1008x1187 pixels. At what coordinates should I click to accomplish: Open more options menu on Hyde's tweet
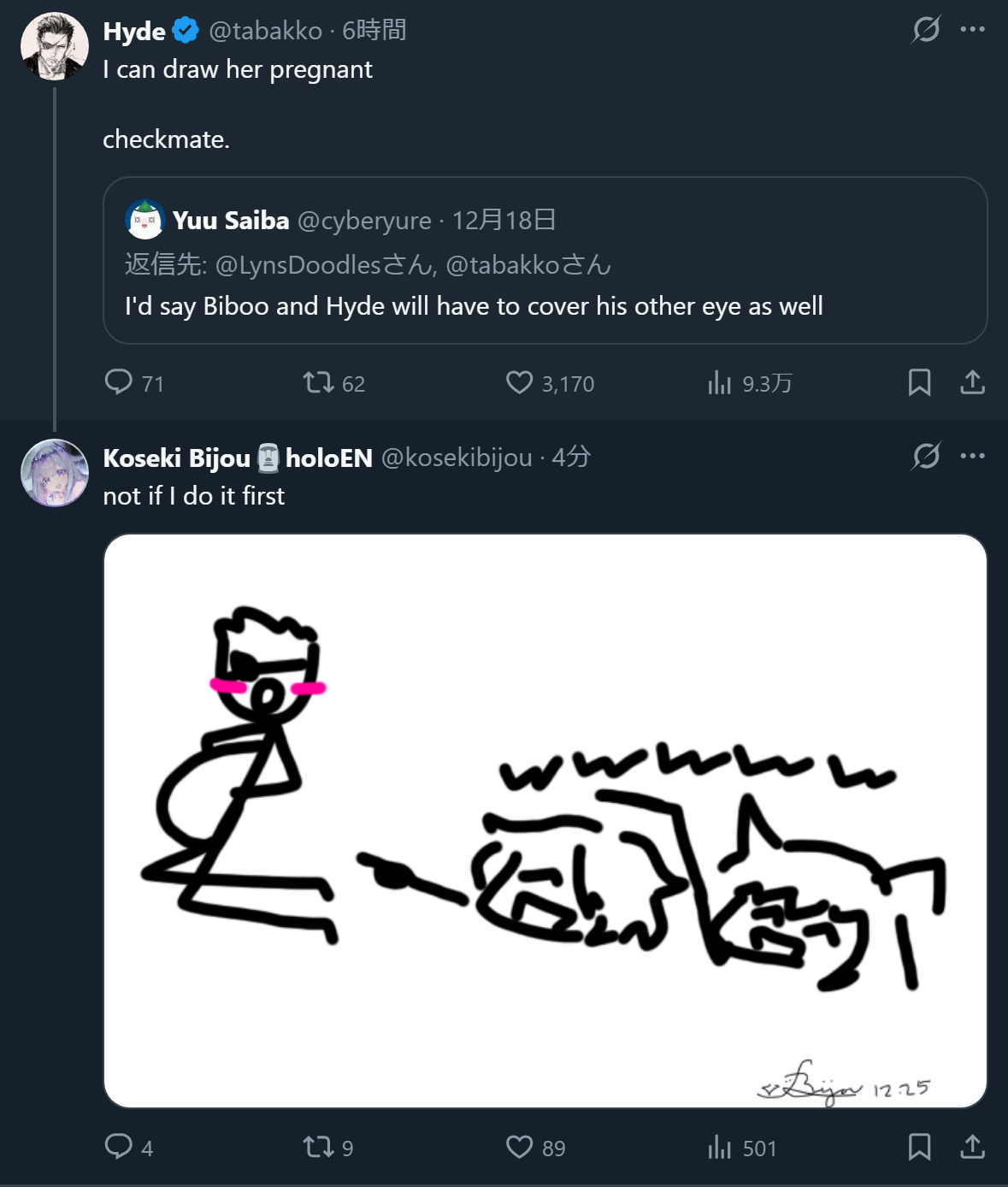click(972, 30)
